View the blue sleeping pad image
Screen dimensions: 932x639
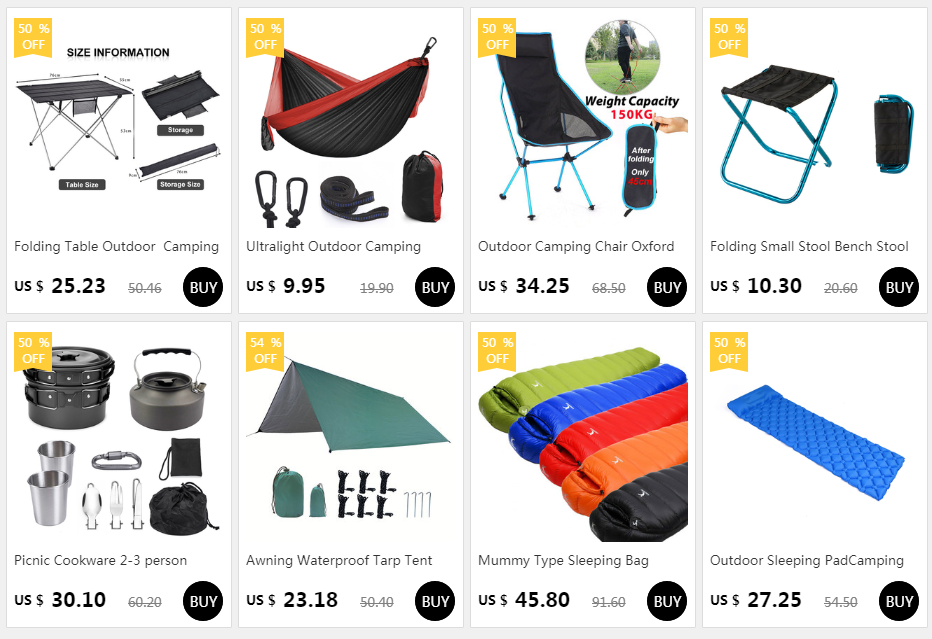(814, 437)
